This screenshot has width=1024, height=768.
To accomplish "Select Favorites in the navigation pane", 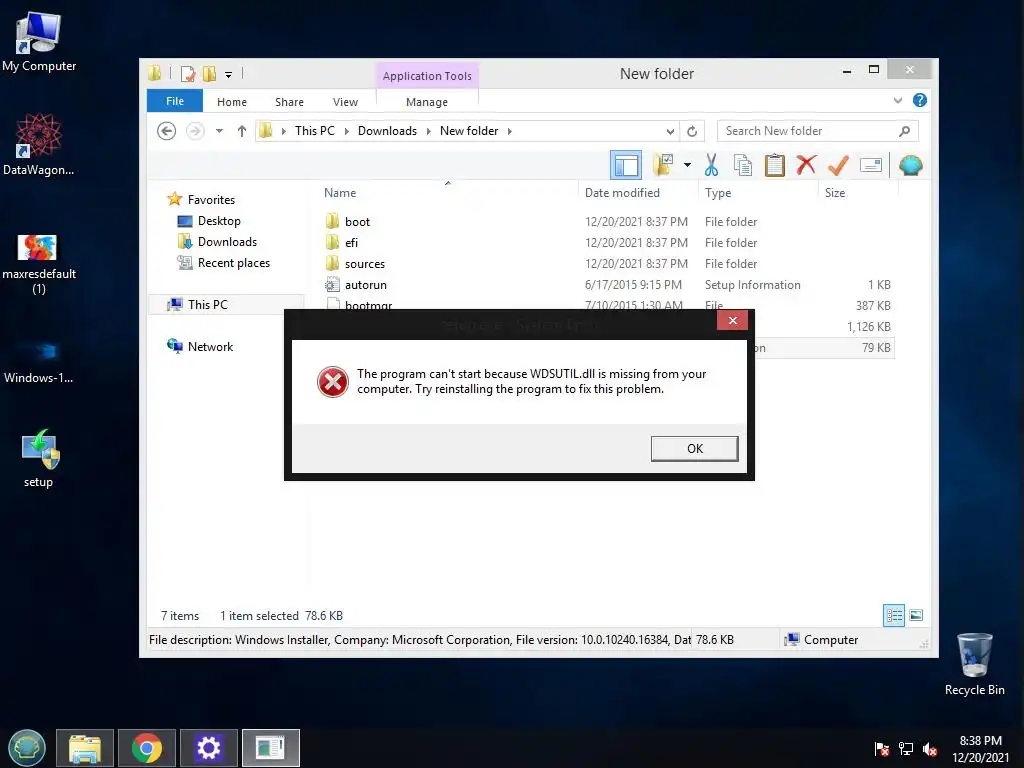I will [211, 200].
